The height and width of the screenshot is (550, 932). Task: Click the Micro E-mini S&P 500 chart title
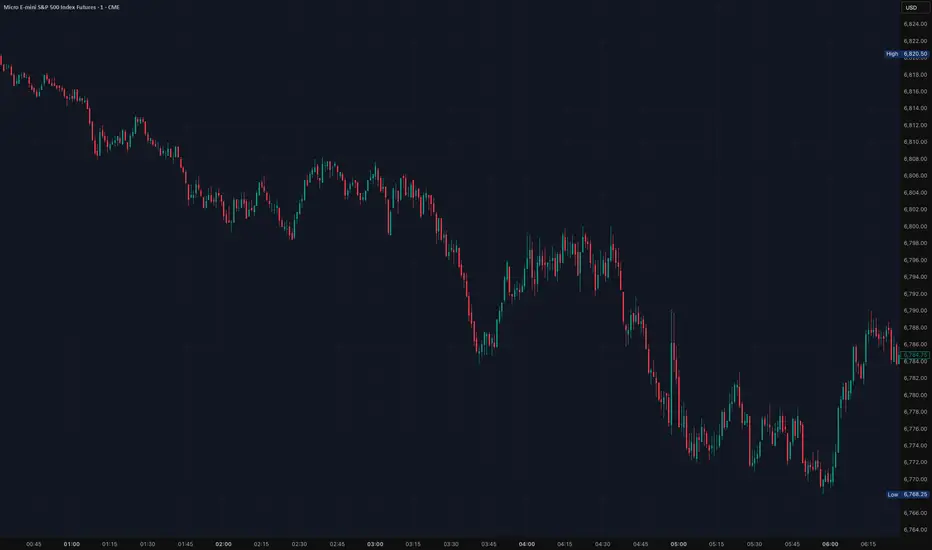click(x=62, y=7)
